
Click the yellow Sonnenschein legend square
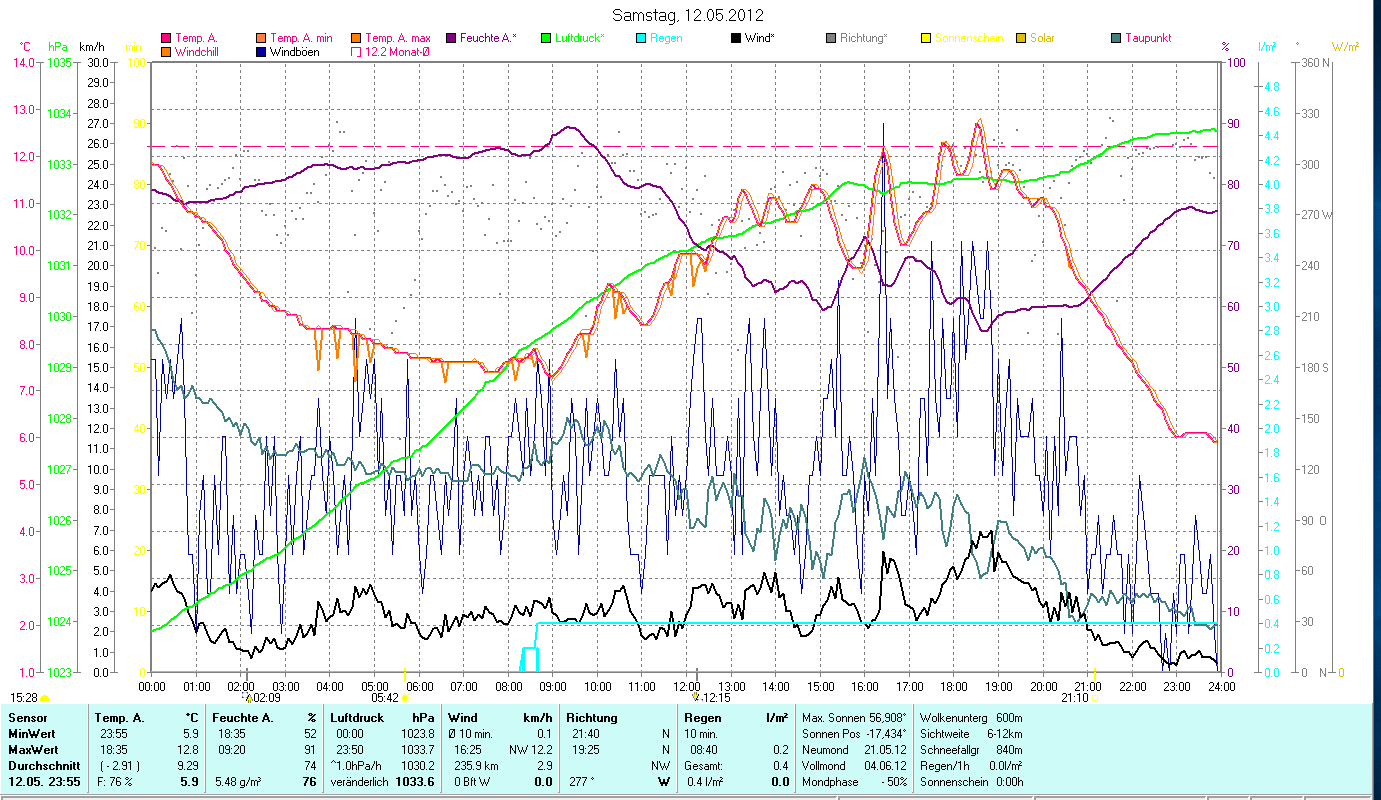click(x=926, y=38)
